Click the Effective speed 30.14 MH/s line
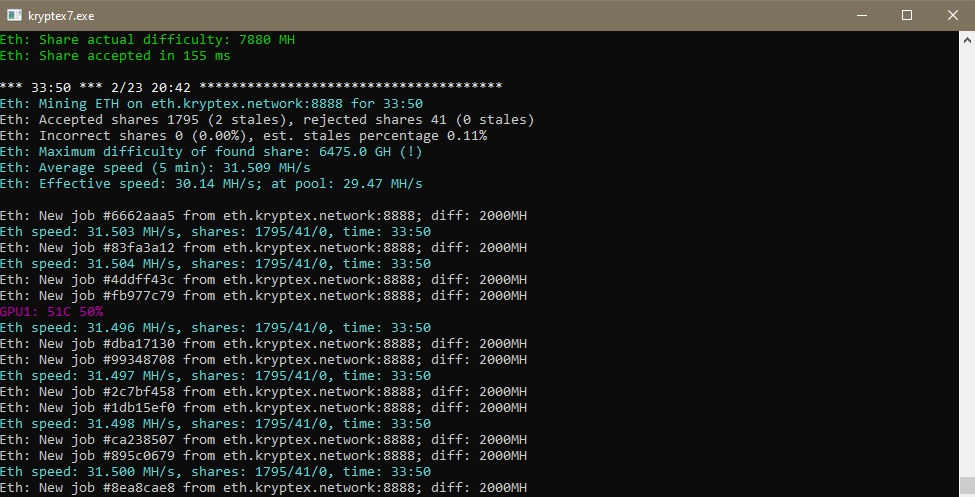The width and height of the screenshot is (975, 497). [211, 183]
